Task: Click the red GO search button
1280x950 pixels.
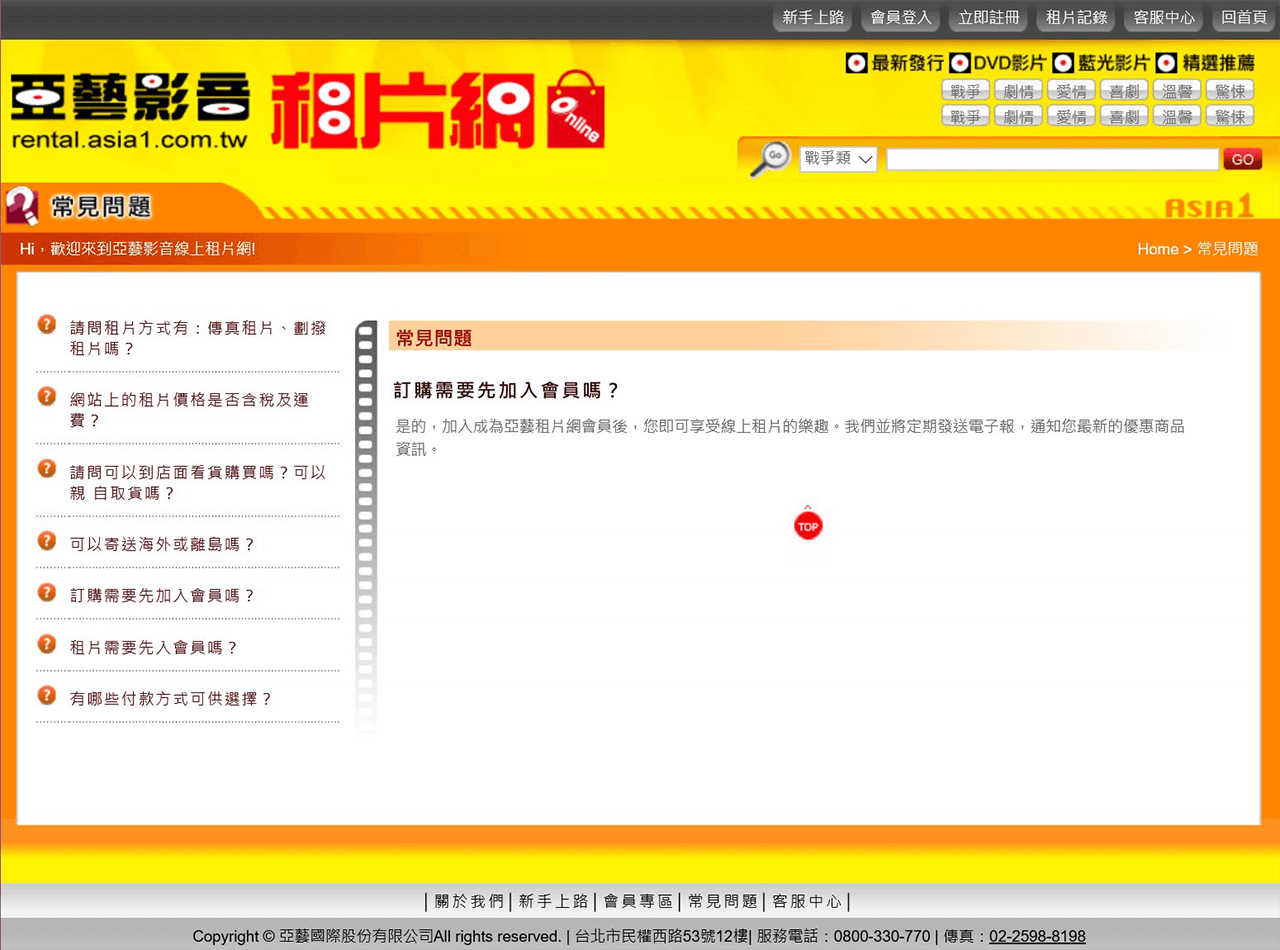Action: pos(1243,159)
